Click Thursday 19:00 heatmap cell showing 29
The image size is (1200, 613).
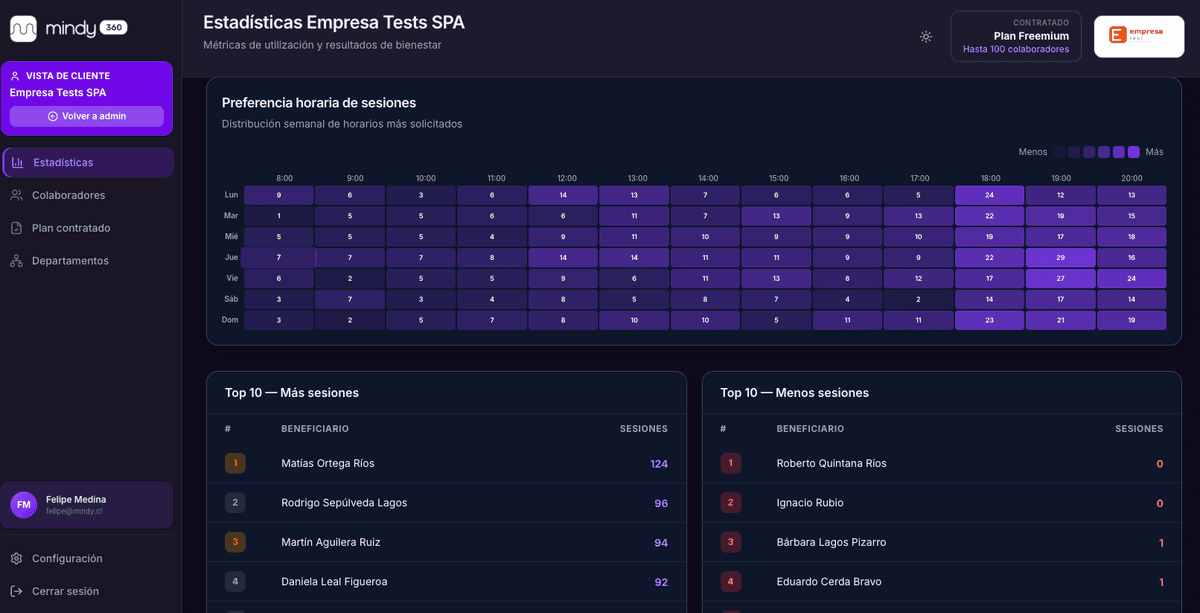tap(1060, 258)
